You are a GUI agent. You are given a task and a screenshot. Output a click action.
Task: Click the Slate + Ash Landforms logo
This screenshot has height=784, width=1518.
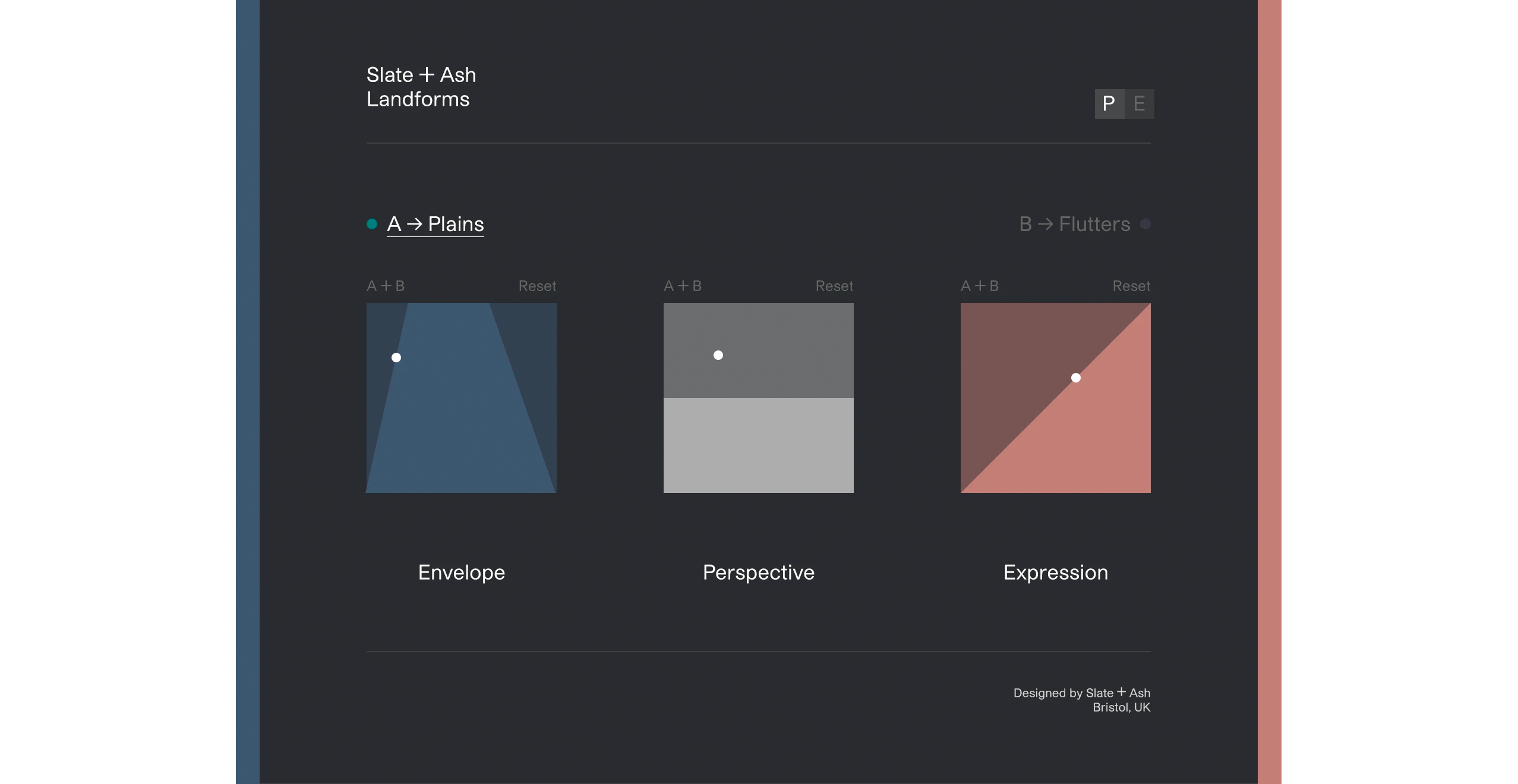pos(421,87)
